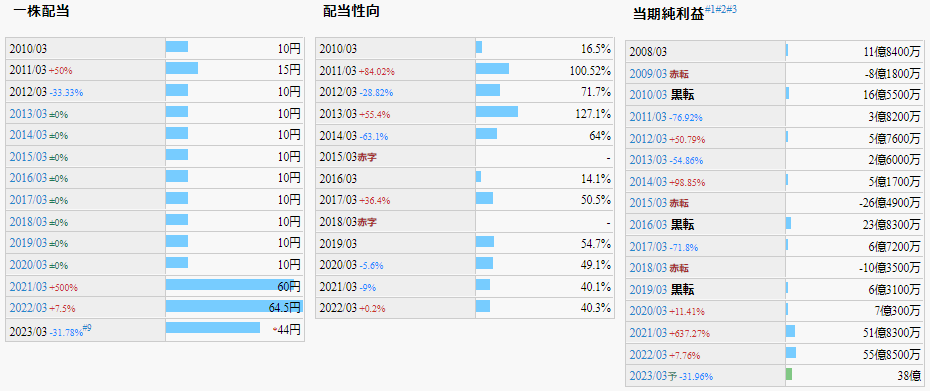Click footnote #9 beside 2023/03 dividend

click(87, 327)
